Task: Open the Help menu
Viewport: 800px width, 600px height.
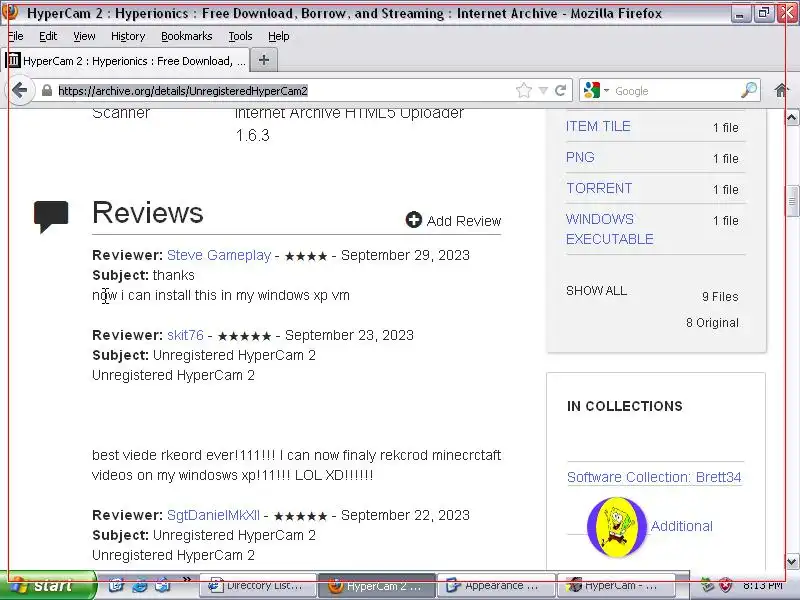Action: tap(279, 36)
